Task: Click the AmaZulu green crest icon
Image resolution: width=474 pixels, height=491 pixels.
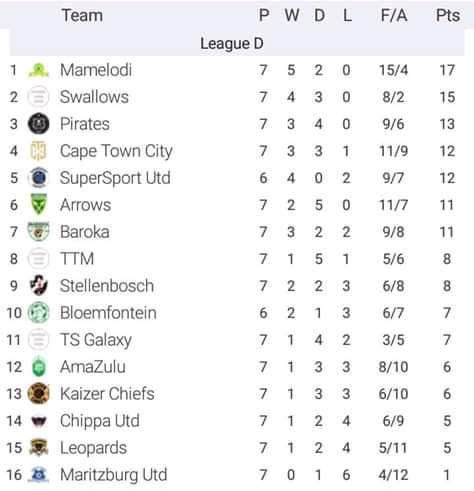Action: point(39,367)
